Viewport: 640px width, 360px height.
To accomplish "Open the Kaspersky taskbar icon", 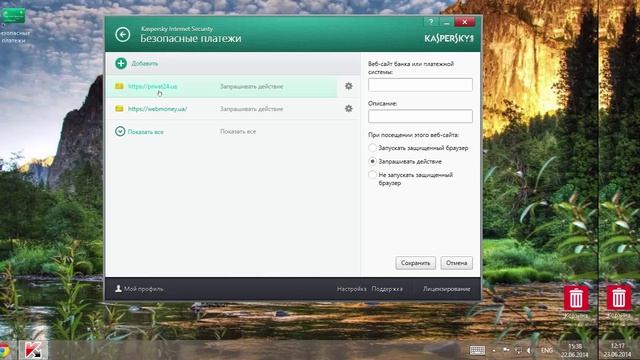I will click(x=33, y=350).
